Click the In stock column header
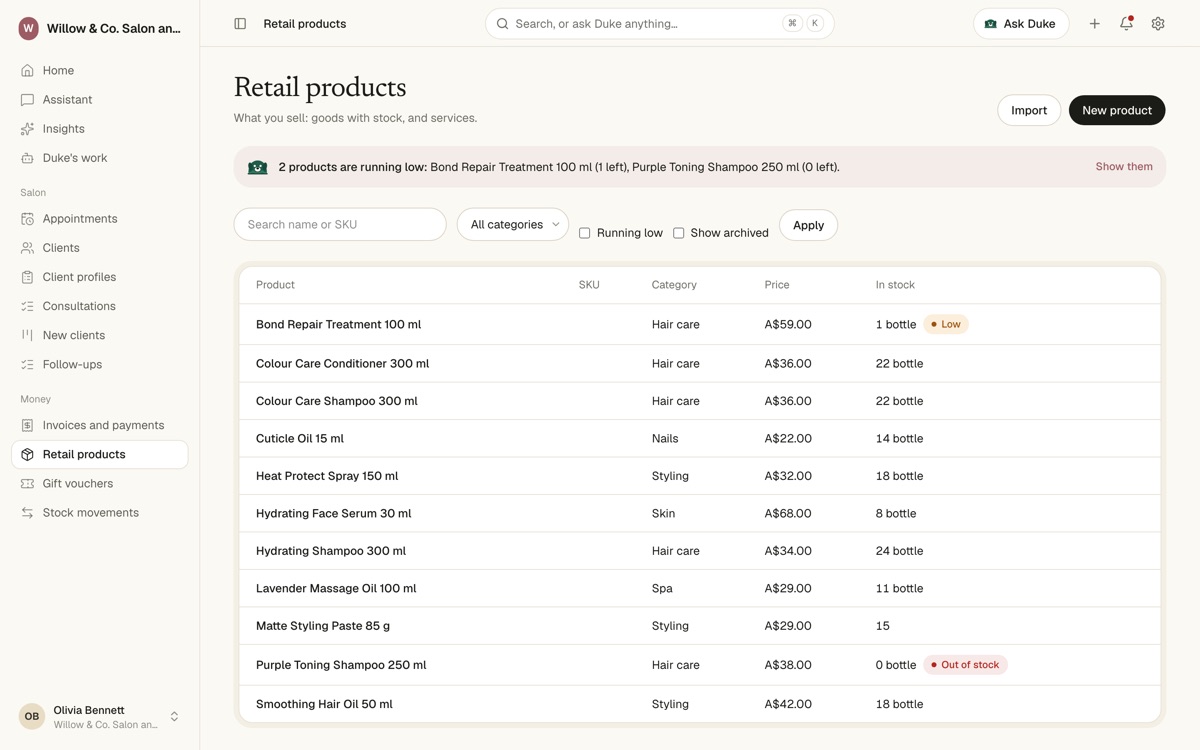 point(895,285)
